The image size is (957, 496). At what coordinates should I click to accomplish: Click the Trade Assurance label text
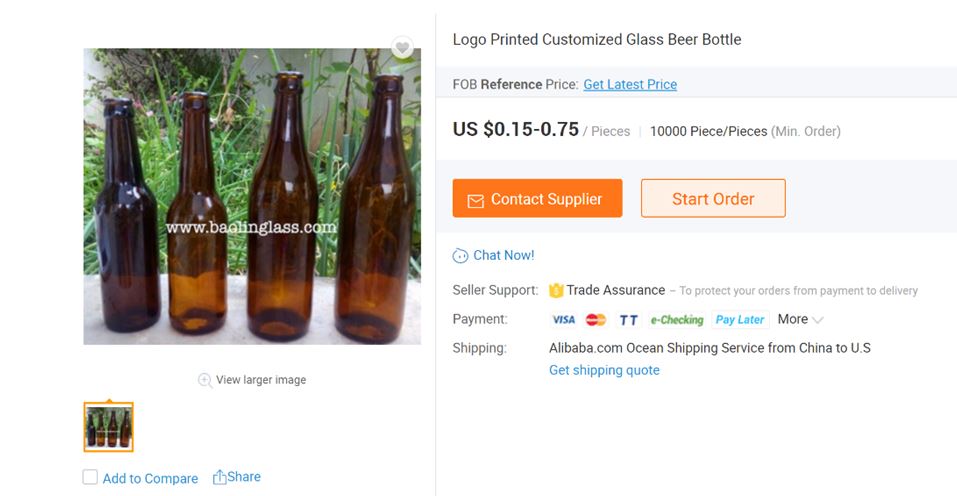point(615,290)
